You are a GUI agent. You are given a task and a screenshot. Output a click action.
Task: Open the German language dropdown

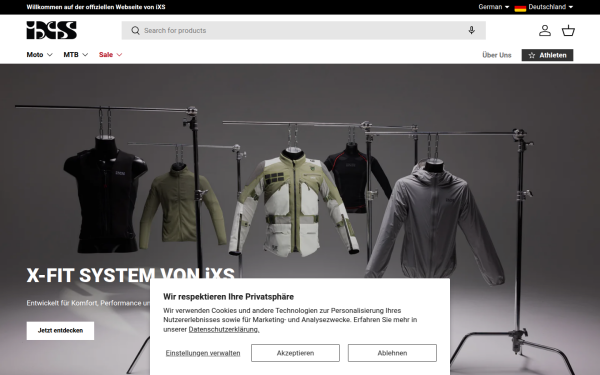pyautogui.click(x=494, y=7)
